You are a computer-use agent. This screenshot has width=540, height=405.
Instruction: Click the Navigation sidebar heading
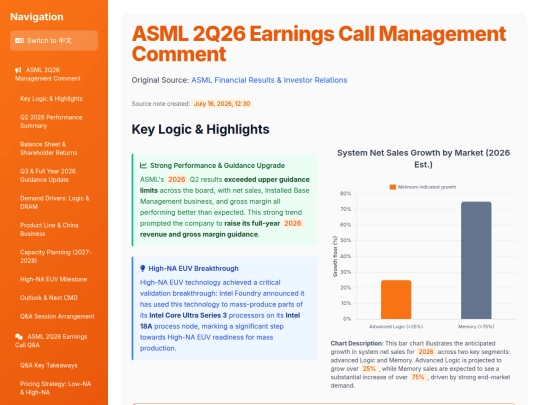37,17
